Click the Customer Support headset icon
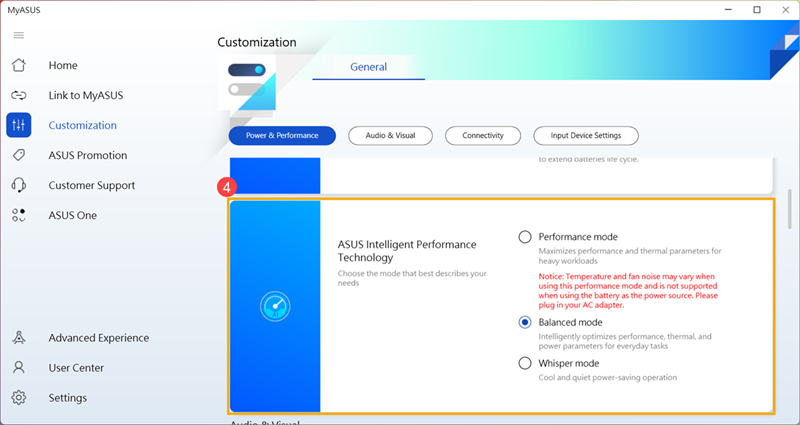 click(19, 185)
